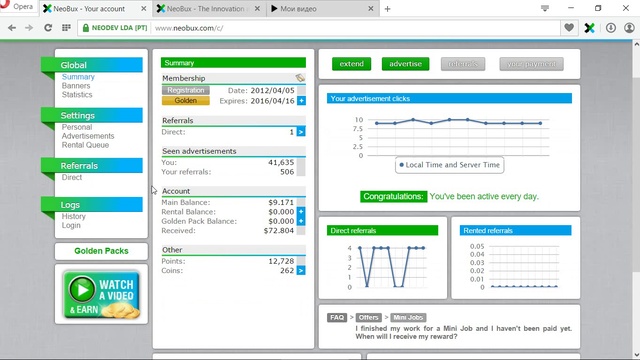
Task: Open Direct referrals sidebar link
Action: coord(72,177)
